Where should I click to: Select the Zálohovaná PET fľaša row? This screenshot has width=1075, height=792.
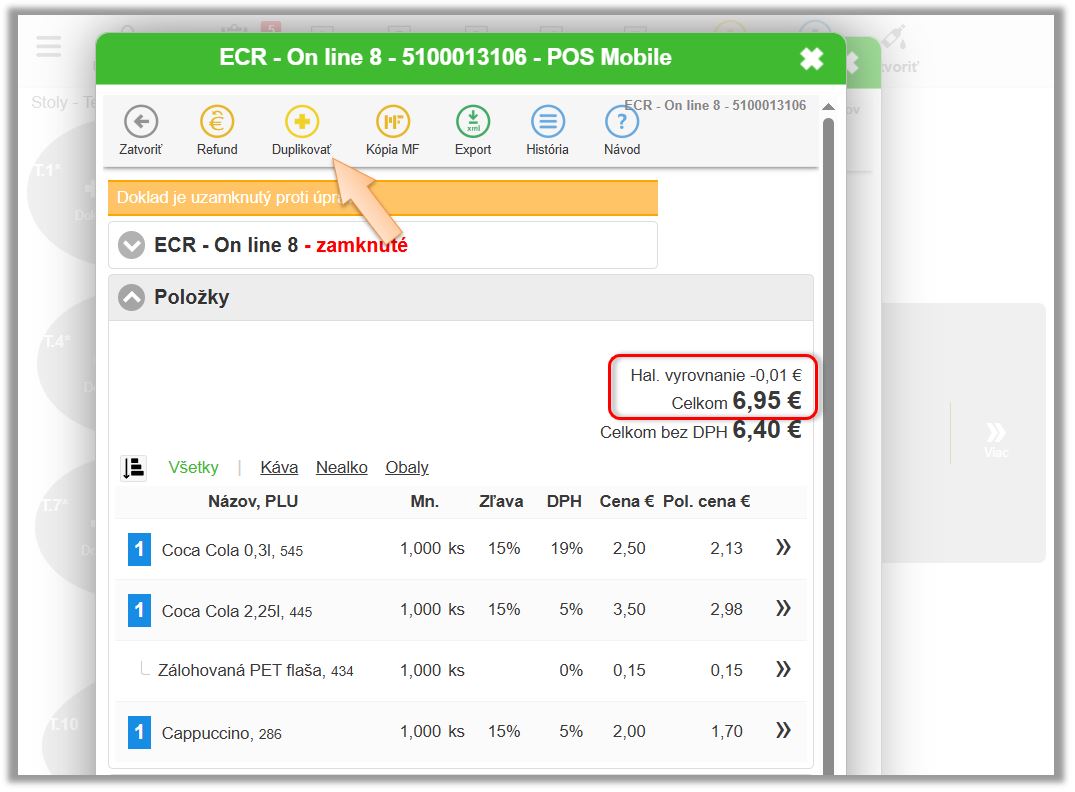[255, 671]
